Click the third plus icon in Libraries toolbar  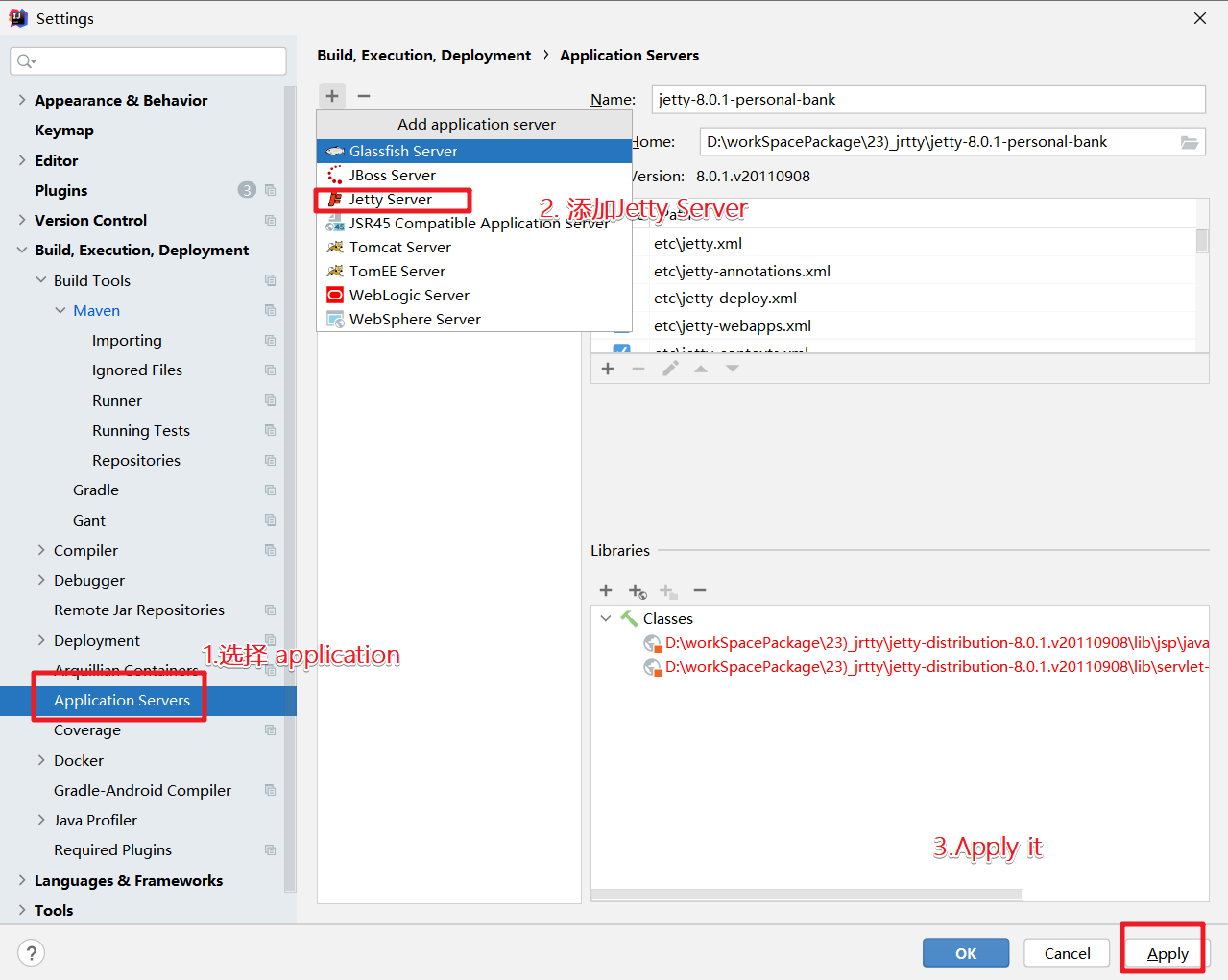[x=668, y=591]
